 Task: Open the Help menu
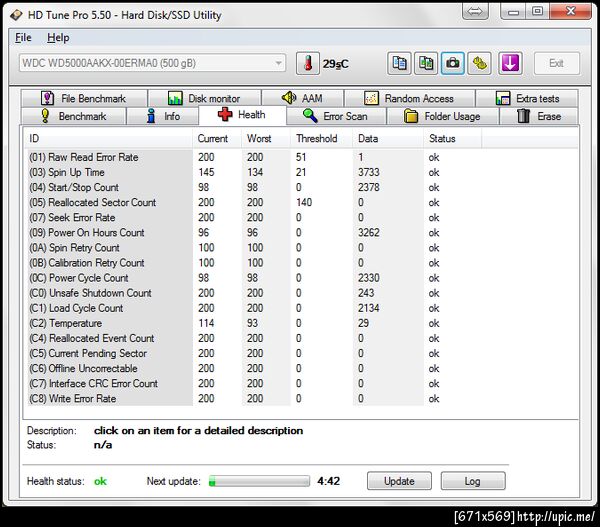58,38
